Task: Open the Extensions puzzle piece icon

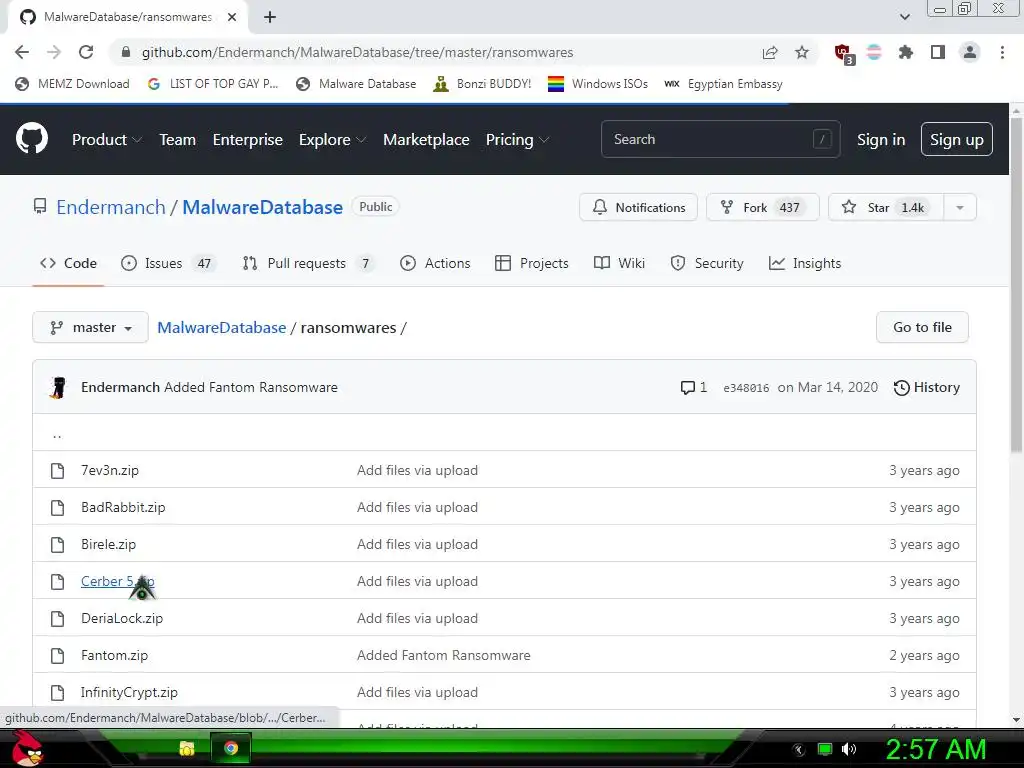Action: tap(905, 52)
